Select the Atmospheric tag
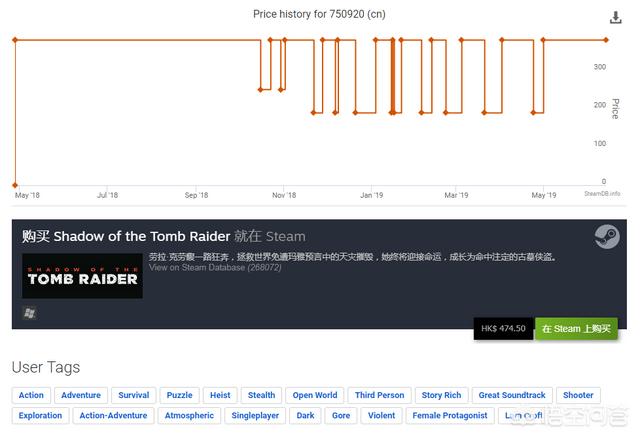Viewport: 640px width, 438px height. pos(189,416)
